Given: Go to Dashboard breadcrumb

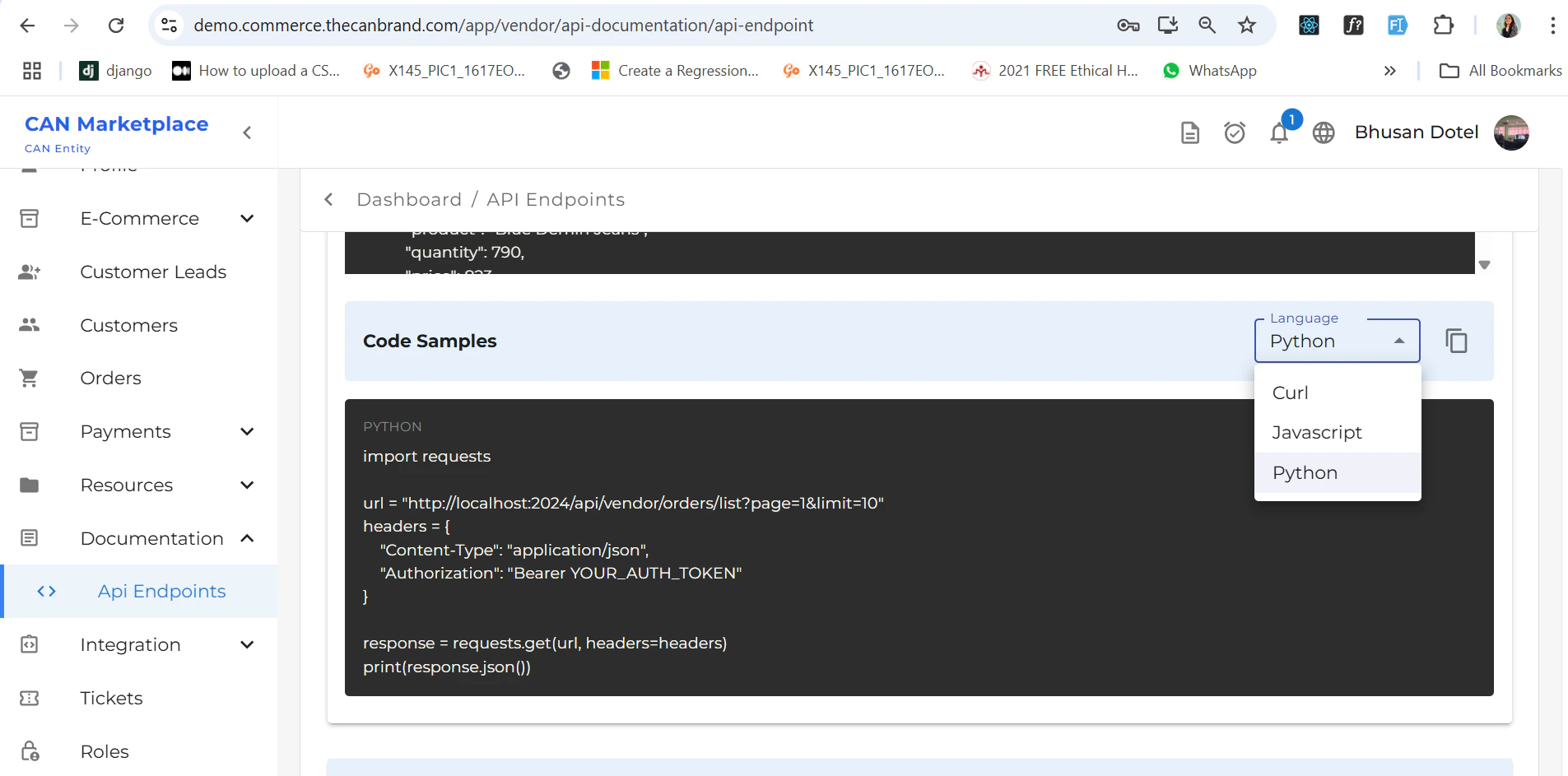Looking at the screenshot, I should (409, 199).
